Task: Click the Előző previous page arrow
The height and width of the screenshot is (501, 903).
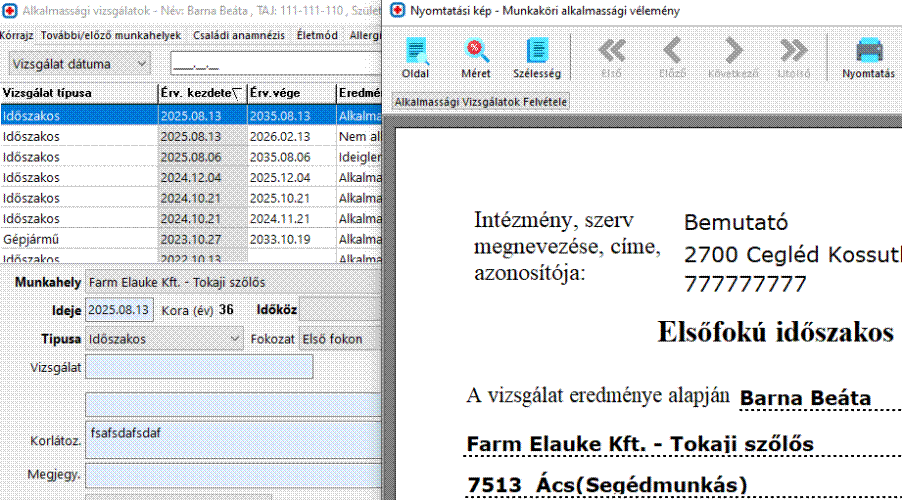Action: point(673,57)
